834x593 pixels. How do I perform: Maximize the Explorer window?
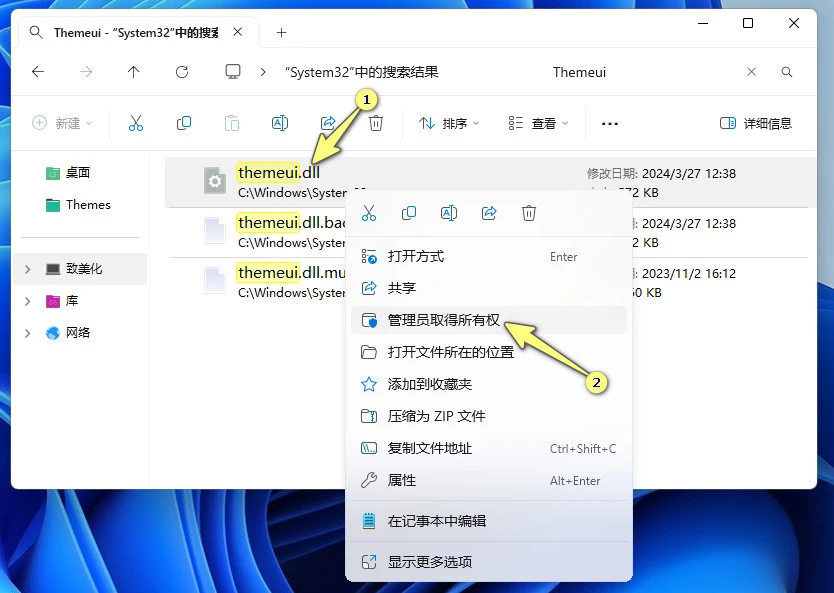(748, 23)
